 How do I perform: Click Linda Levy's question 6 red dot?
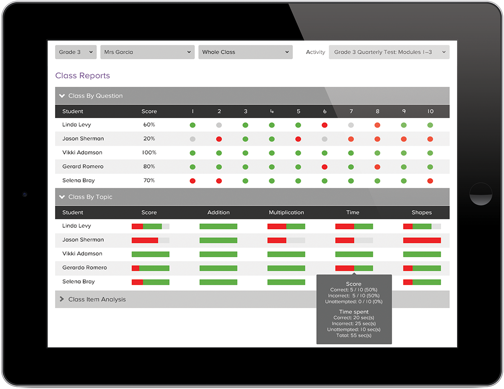(x=324, y=125)
